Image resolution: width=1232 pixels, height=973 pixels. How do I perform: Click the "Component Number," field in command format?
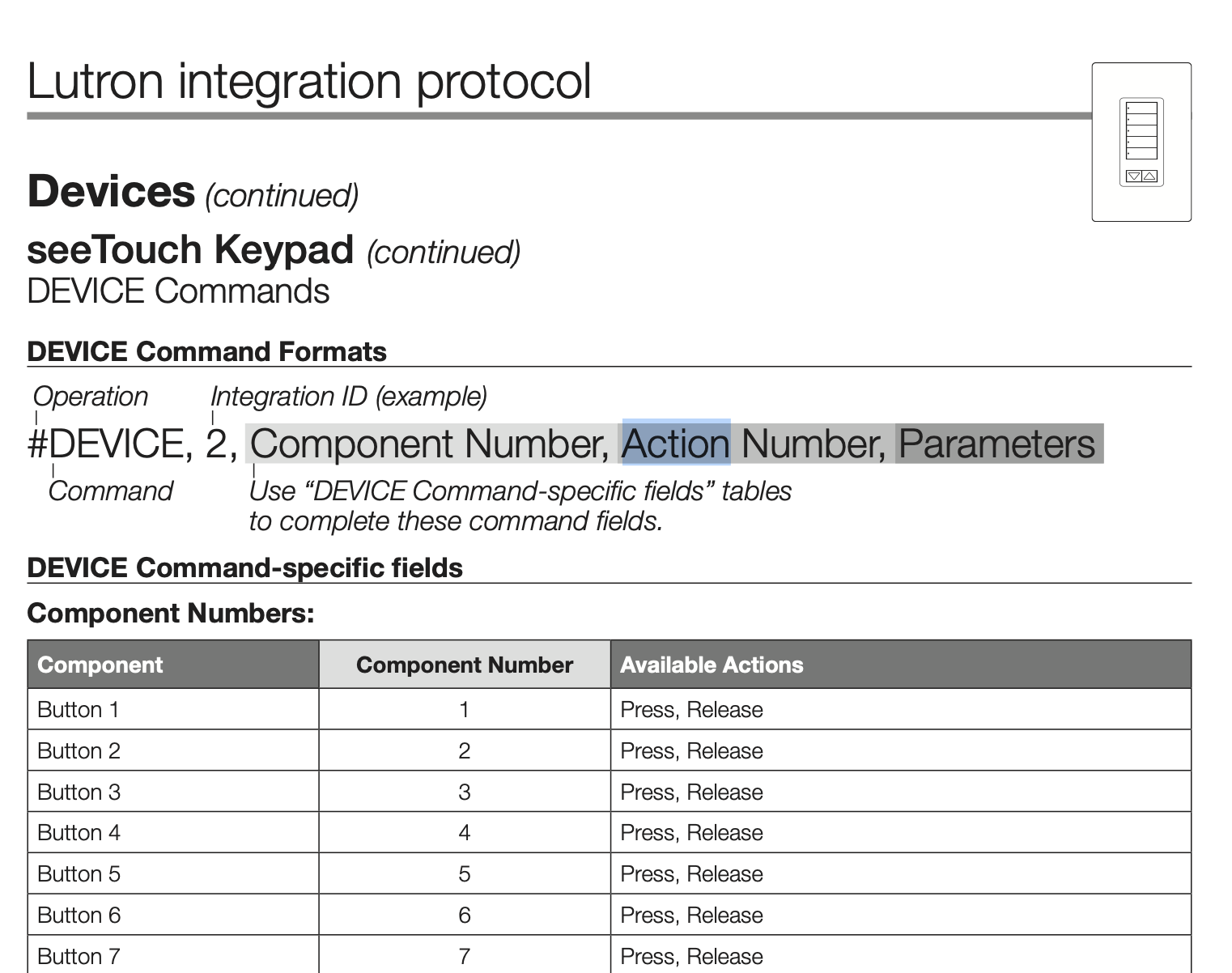(x=429, y=444)
